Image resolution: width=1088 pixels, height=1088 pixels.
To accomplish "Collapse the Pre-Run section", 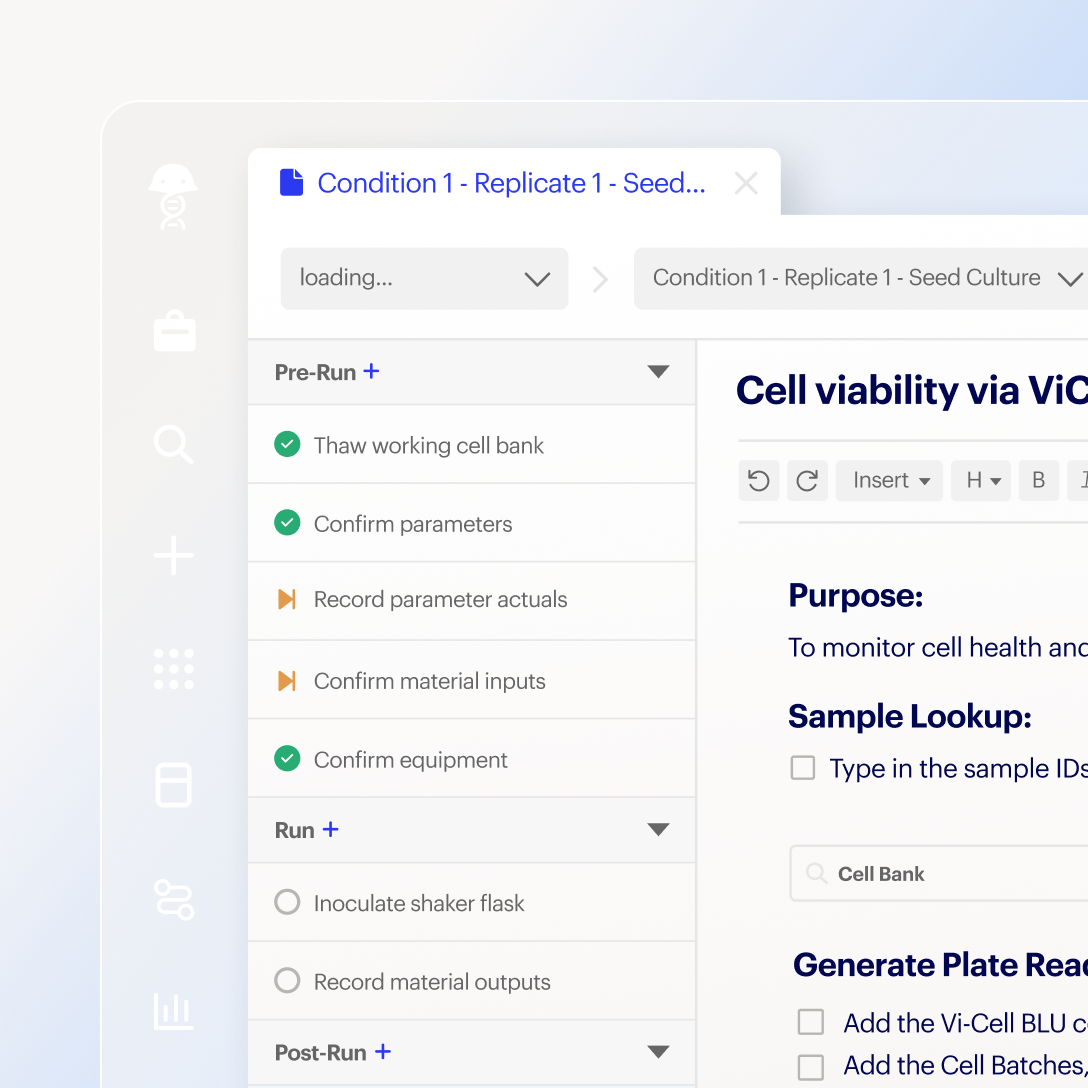I will [658, 371].
